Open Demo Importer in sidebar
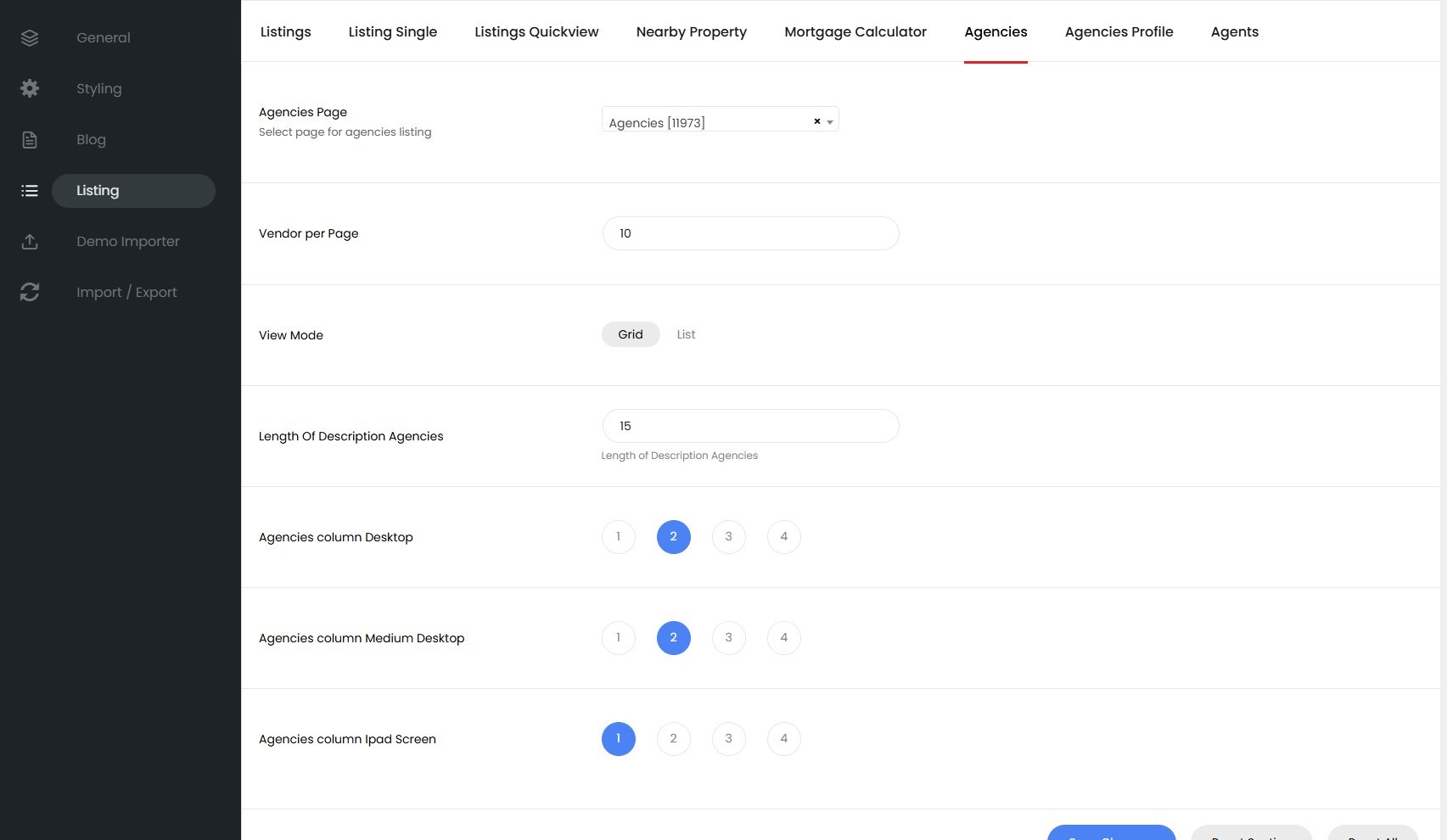The height and width of the screenshot is (840, 1447). click(x=128, y=242)
